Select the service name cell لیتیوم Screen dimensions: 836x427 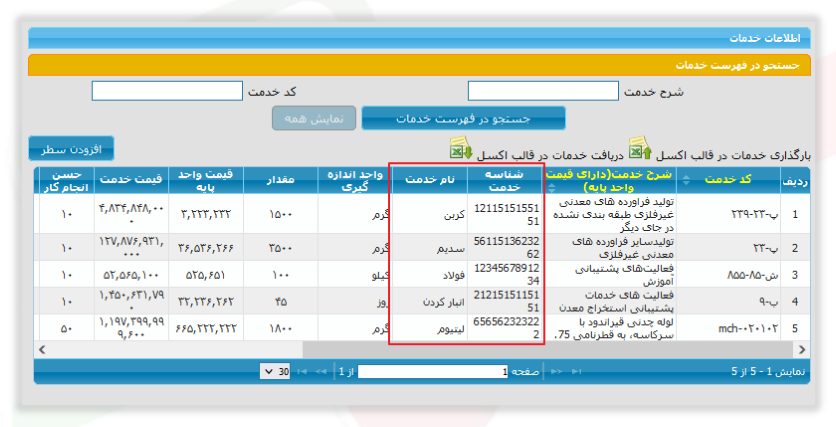click(451, 329)
